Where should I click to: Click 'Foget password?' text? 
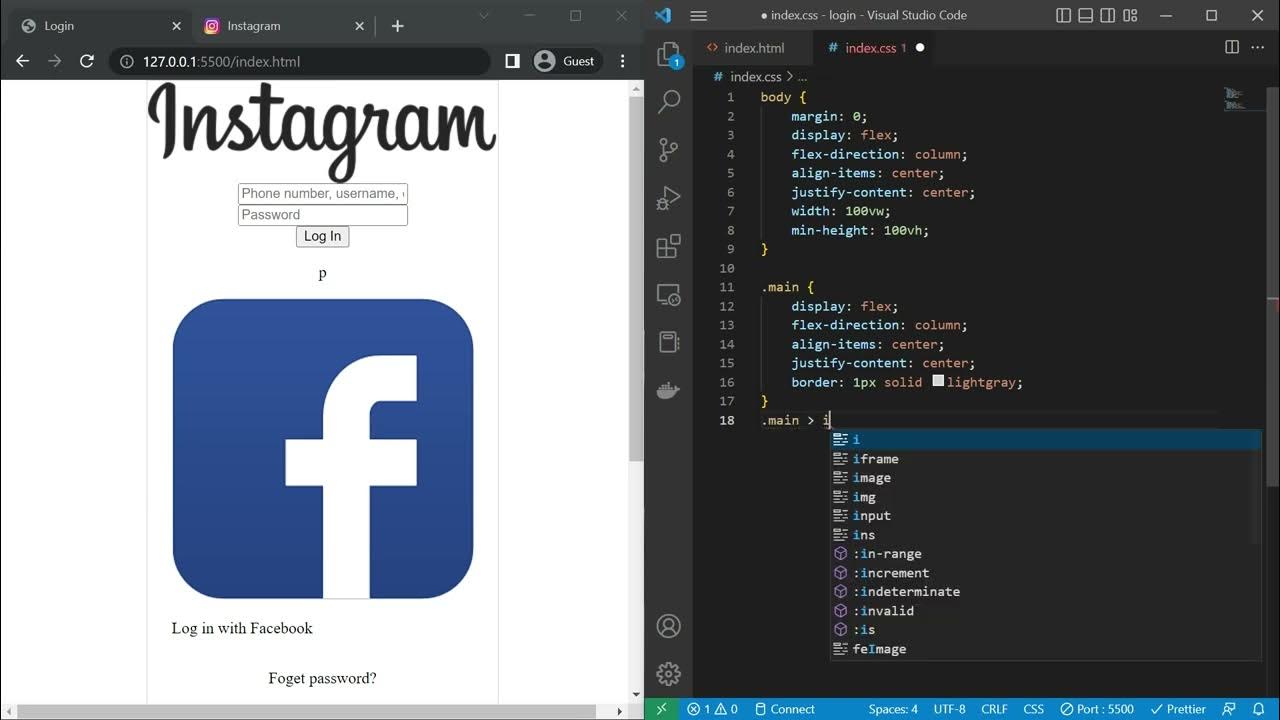[322, 678]
